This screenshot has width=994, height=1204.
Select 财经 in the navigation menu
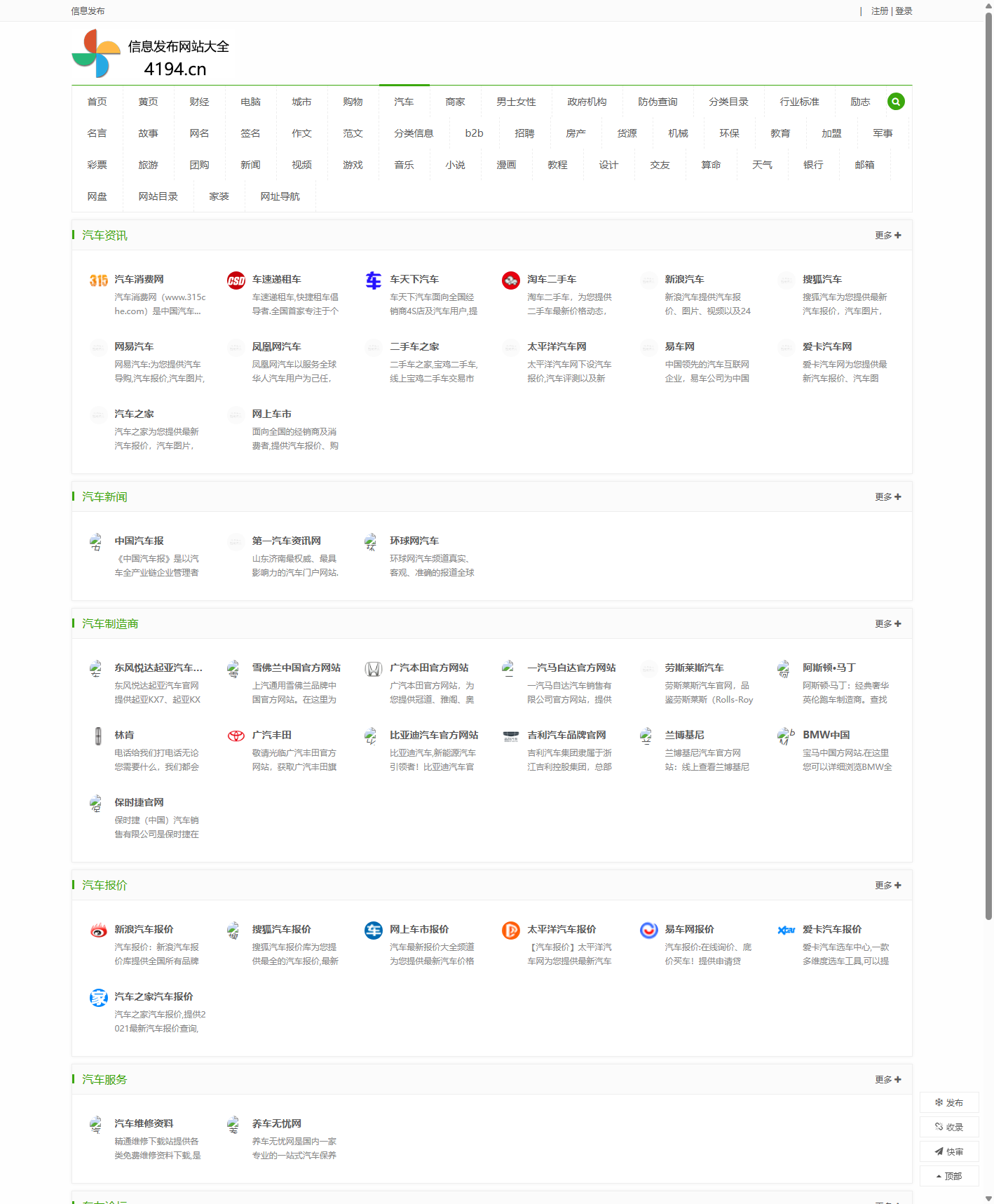click(199, 102)
